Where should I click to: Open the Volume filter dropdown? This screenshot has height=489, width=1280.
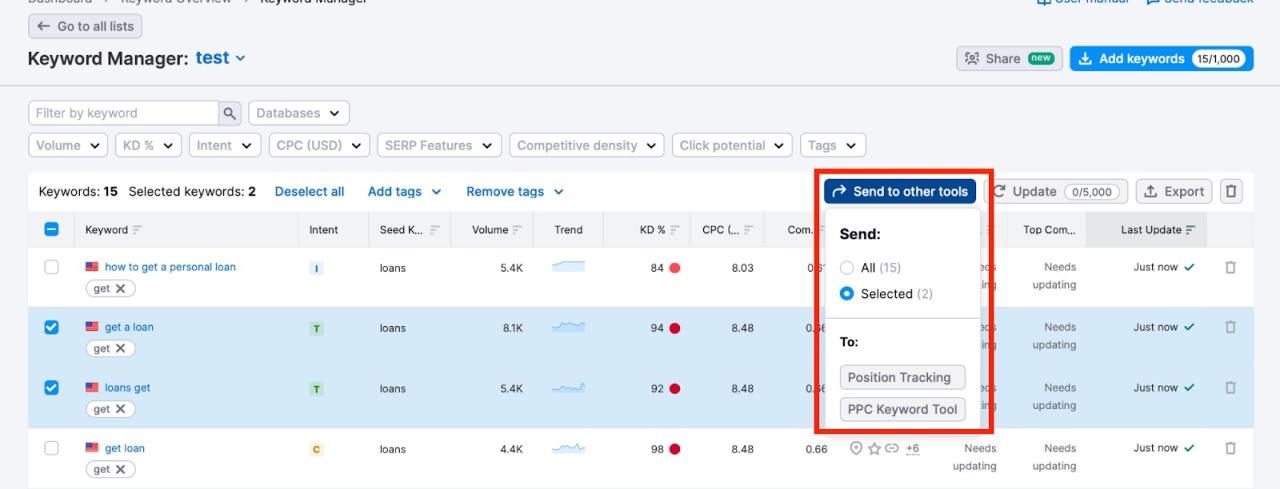pos(68,145)
